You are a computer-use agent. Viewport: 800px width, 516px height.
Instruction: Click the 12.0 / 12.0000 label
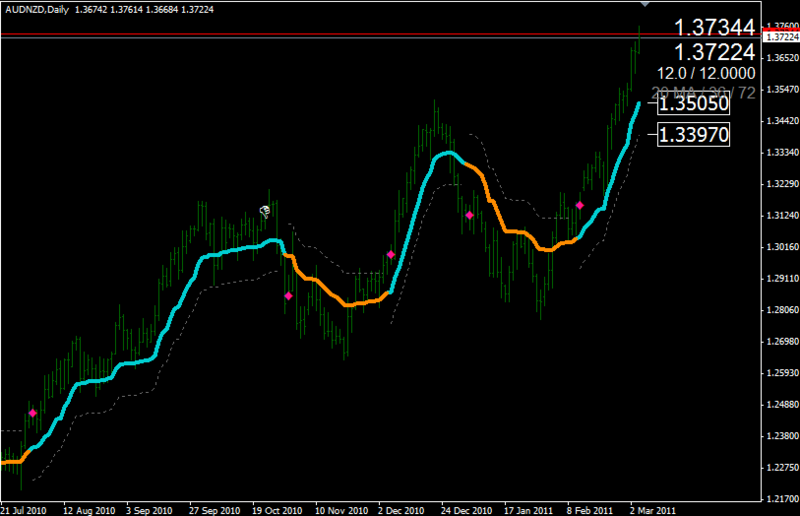tap(706, 73)
